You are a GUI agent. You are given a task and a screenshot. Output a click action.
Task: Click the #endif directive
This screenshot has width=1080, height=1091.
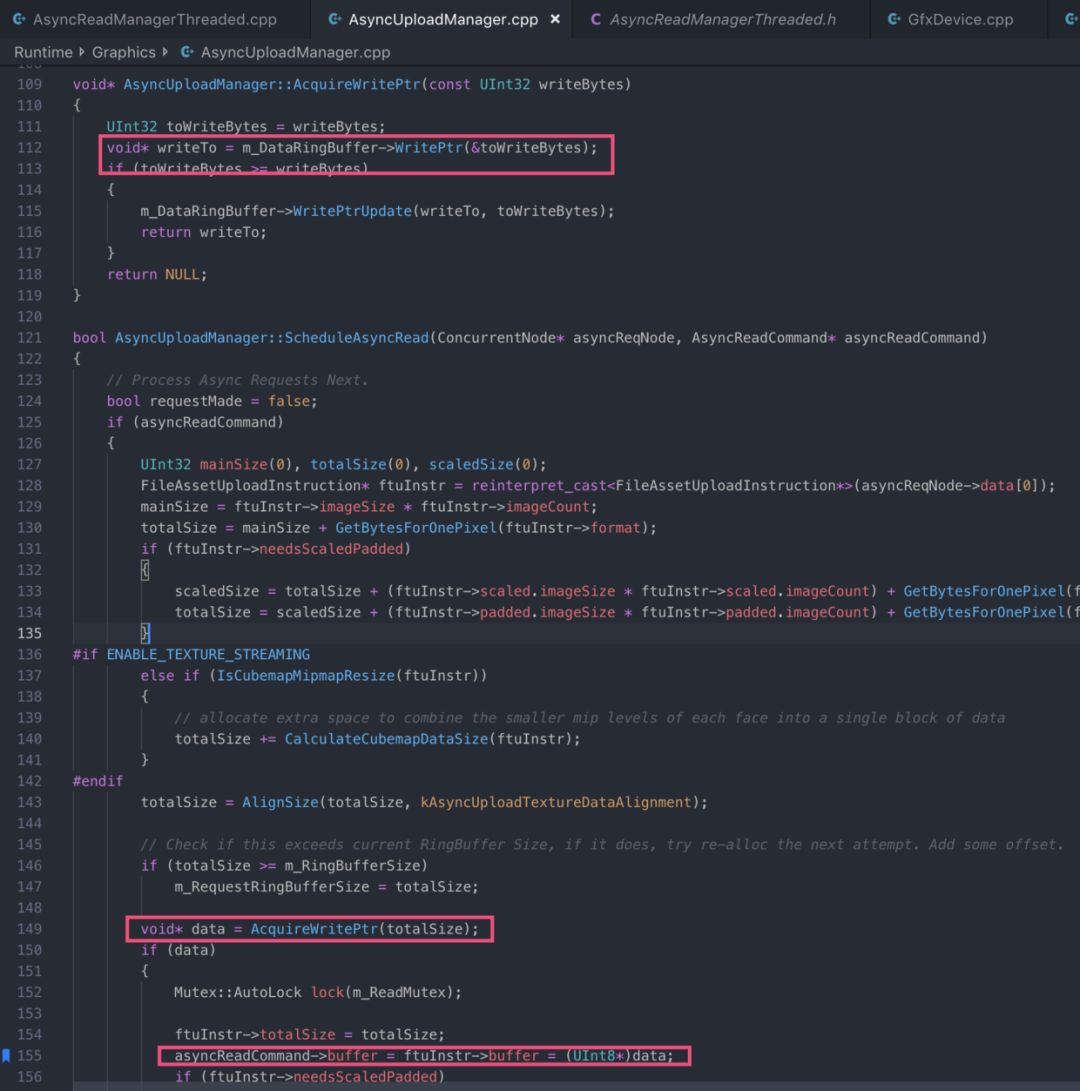98,781
